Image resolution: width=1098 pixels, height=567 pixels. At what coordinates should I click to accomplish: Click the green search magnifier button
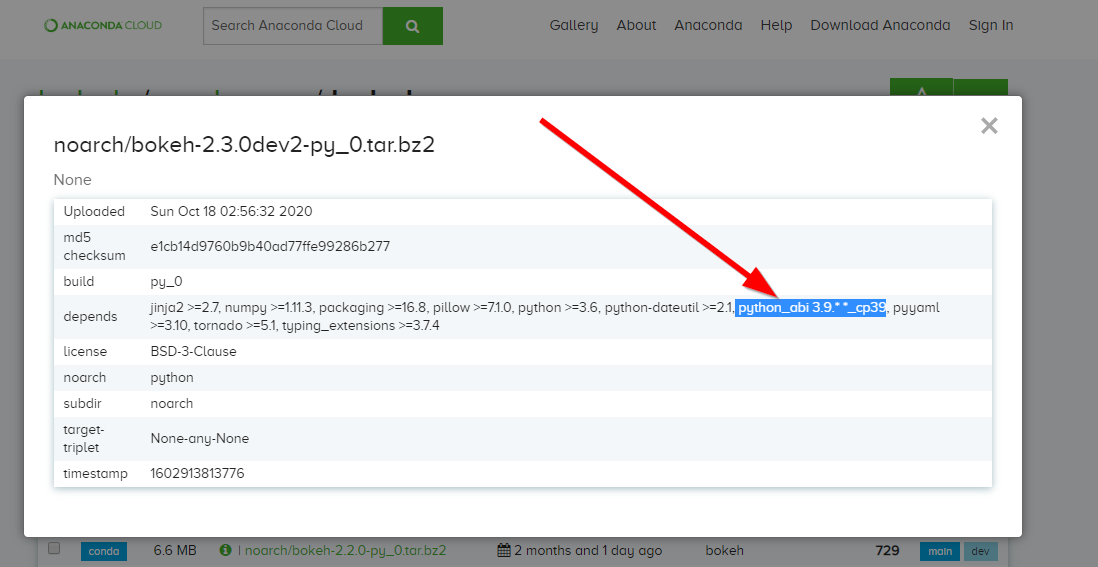(x=413, y=26)
